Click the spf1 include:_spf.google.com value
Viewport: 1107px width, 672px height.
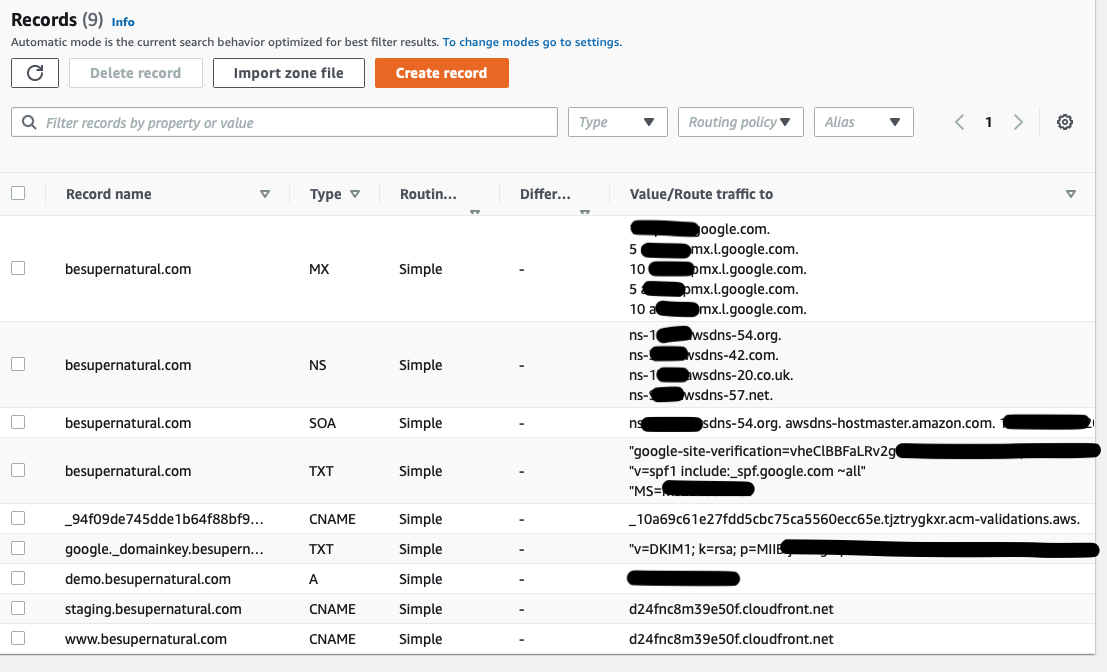click(x=747, y=471)
